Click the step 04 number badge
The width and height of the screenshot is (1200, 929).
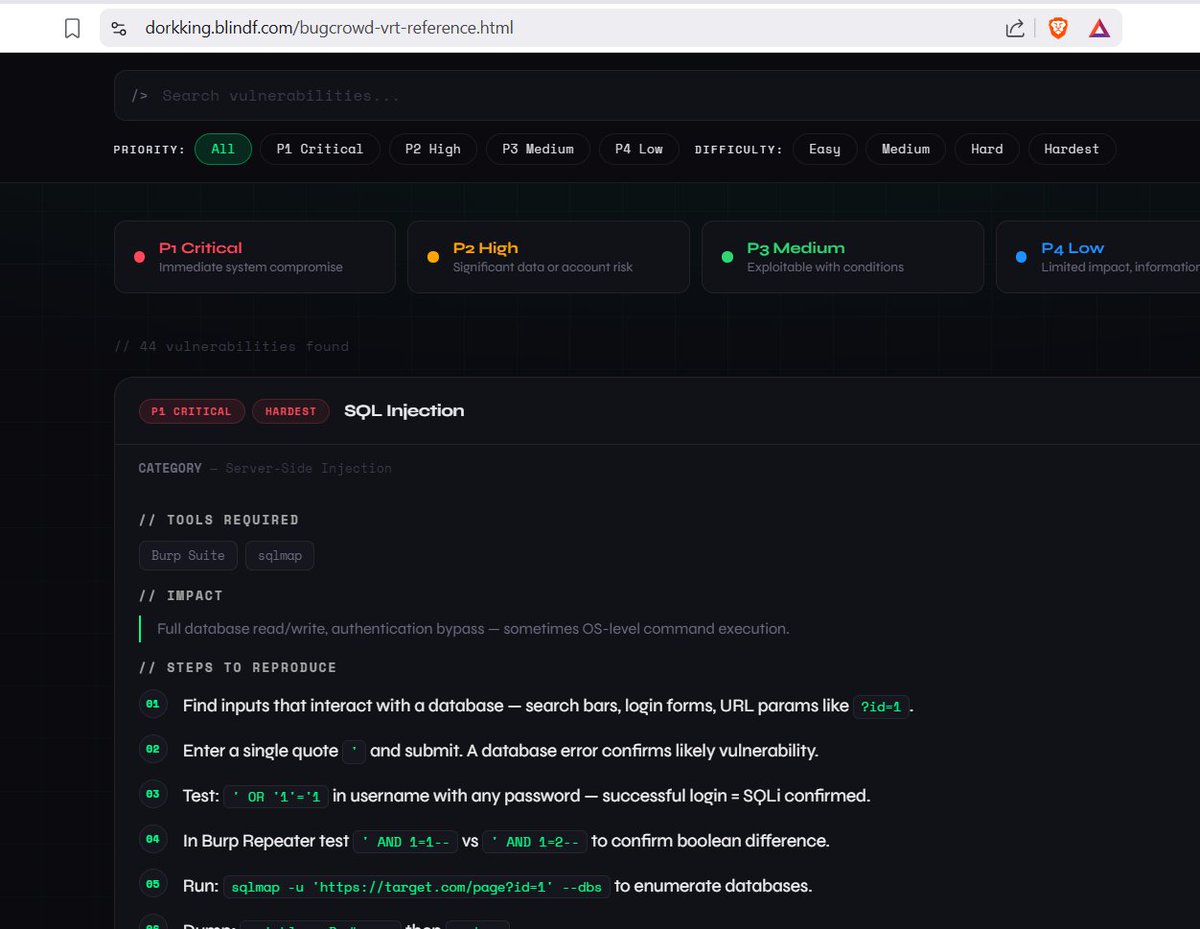click(153, 840)
